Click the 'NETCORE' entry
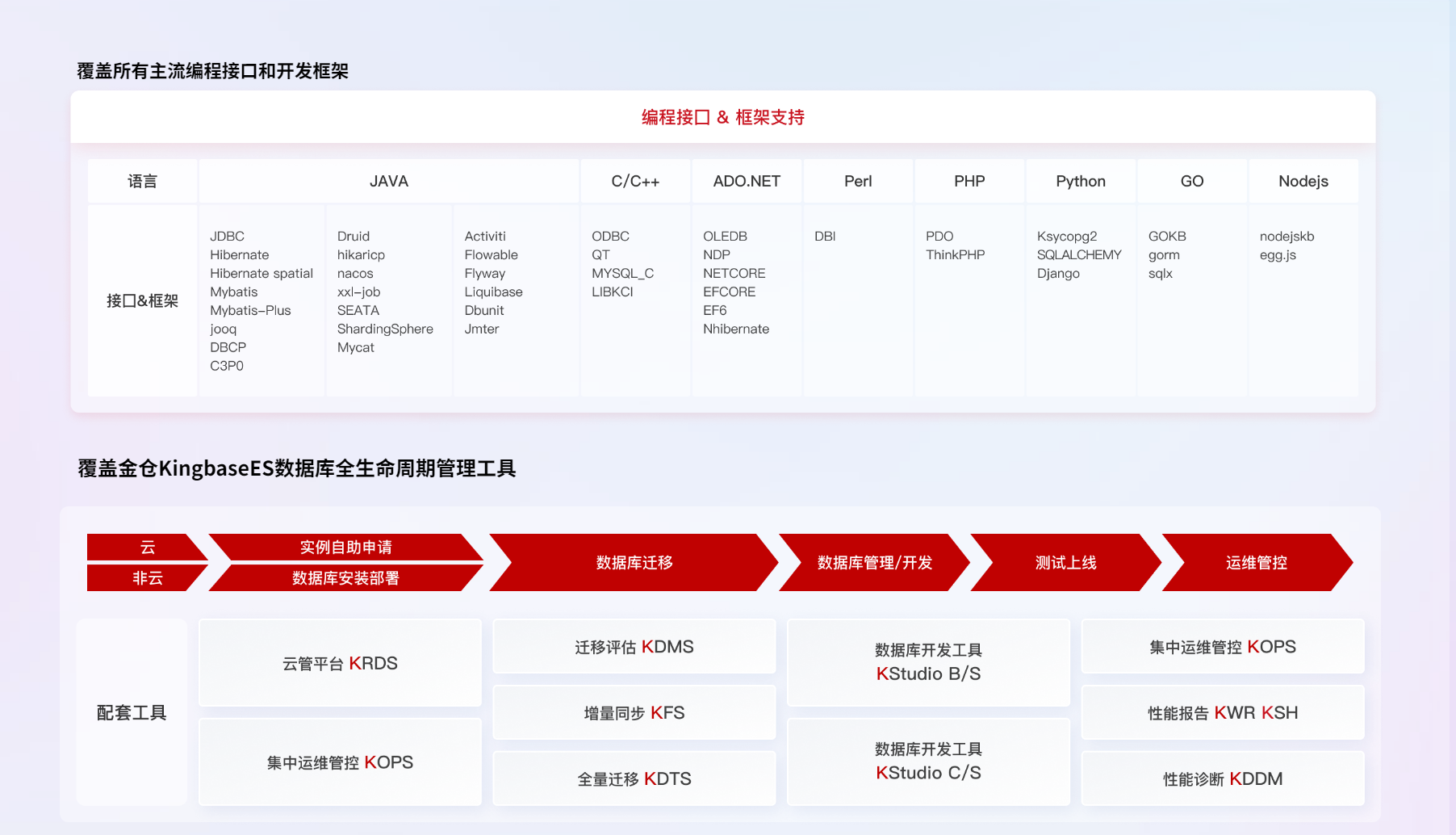 click(734, 273)
